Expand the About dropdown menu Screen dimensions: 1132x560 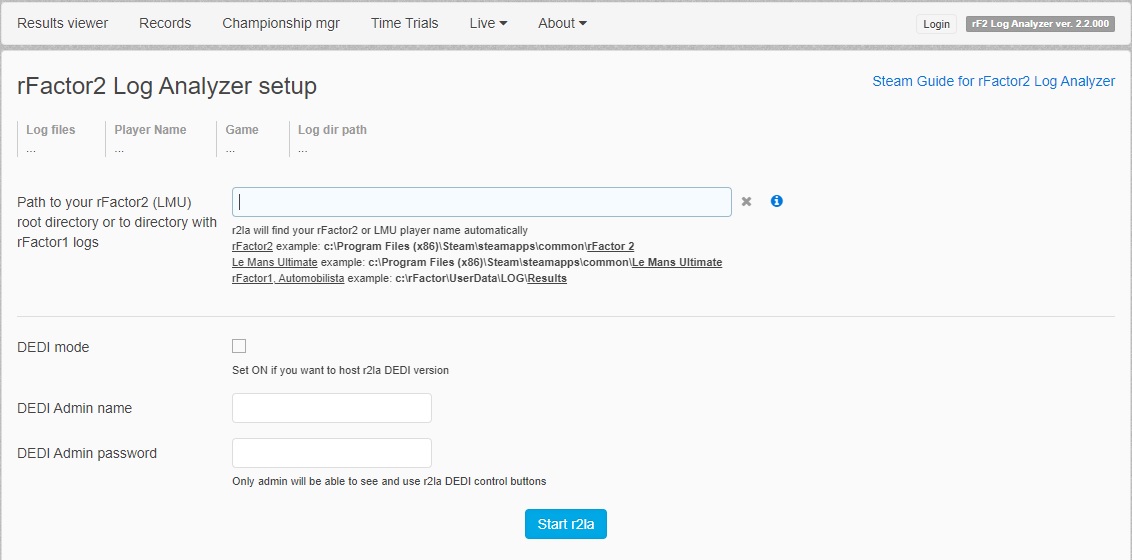pos(562,23)
